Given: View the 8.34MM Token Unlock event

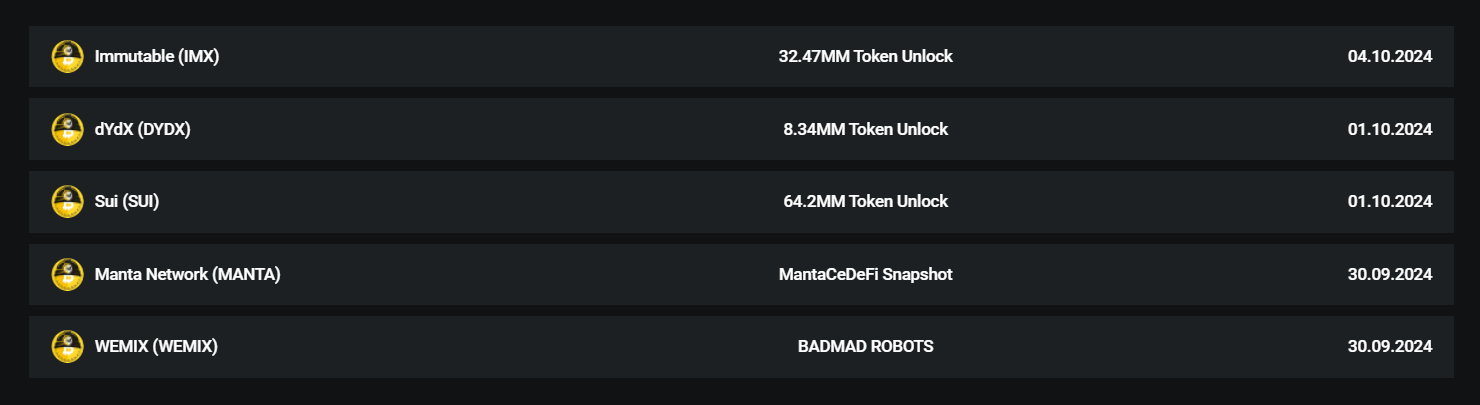Looking at the screenshot, I should [x=865, y=129].
